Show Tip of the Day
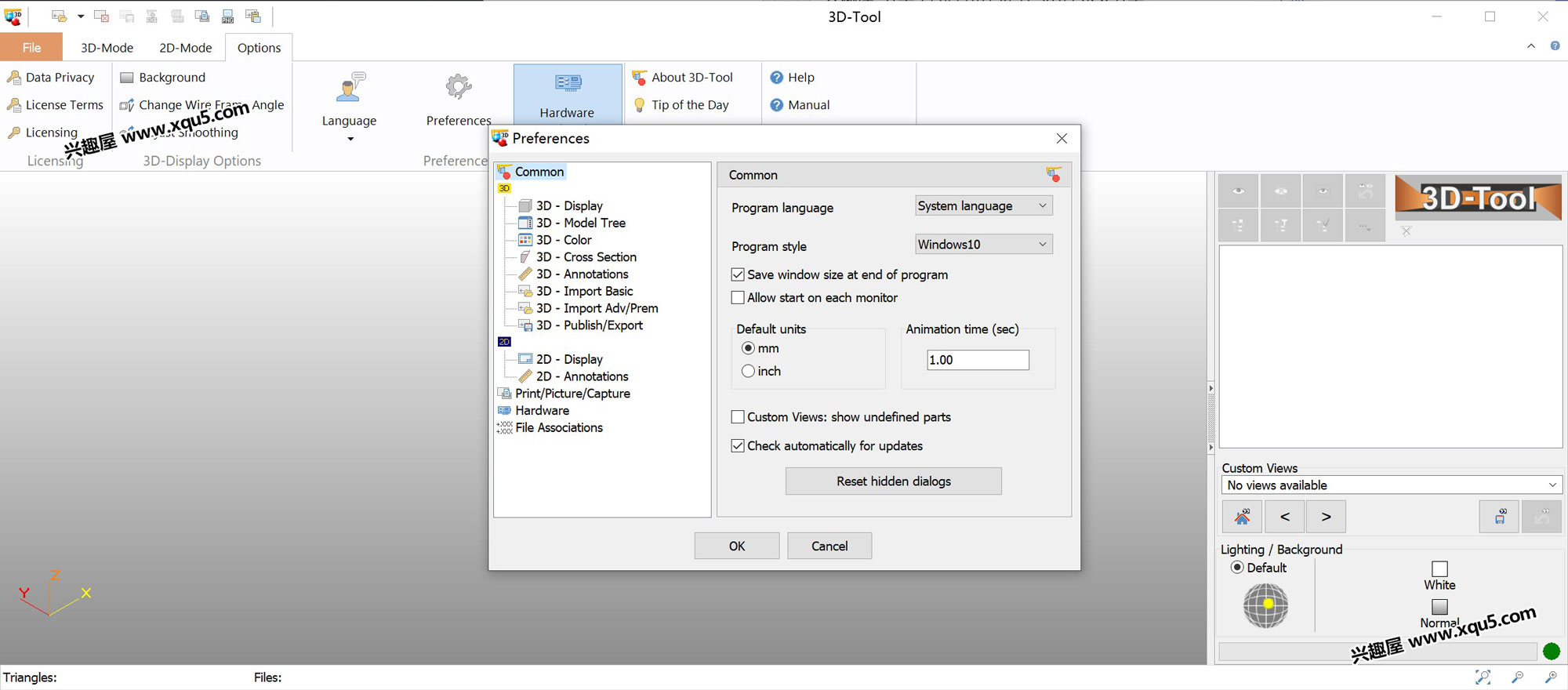 681,104
